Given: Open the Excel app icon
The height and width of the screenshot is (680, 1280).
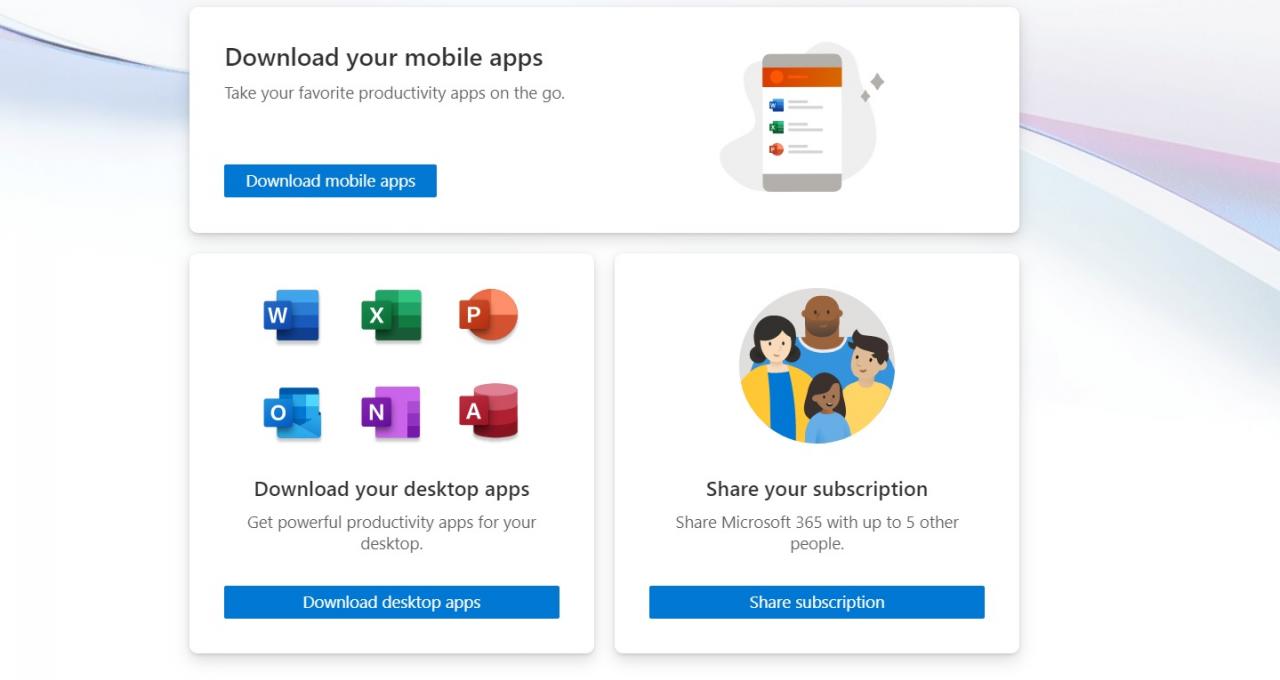Looking at the screenshot, I should point(391,315).
